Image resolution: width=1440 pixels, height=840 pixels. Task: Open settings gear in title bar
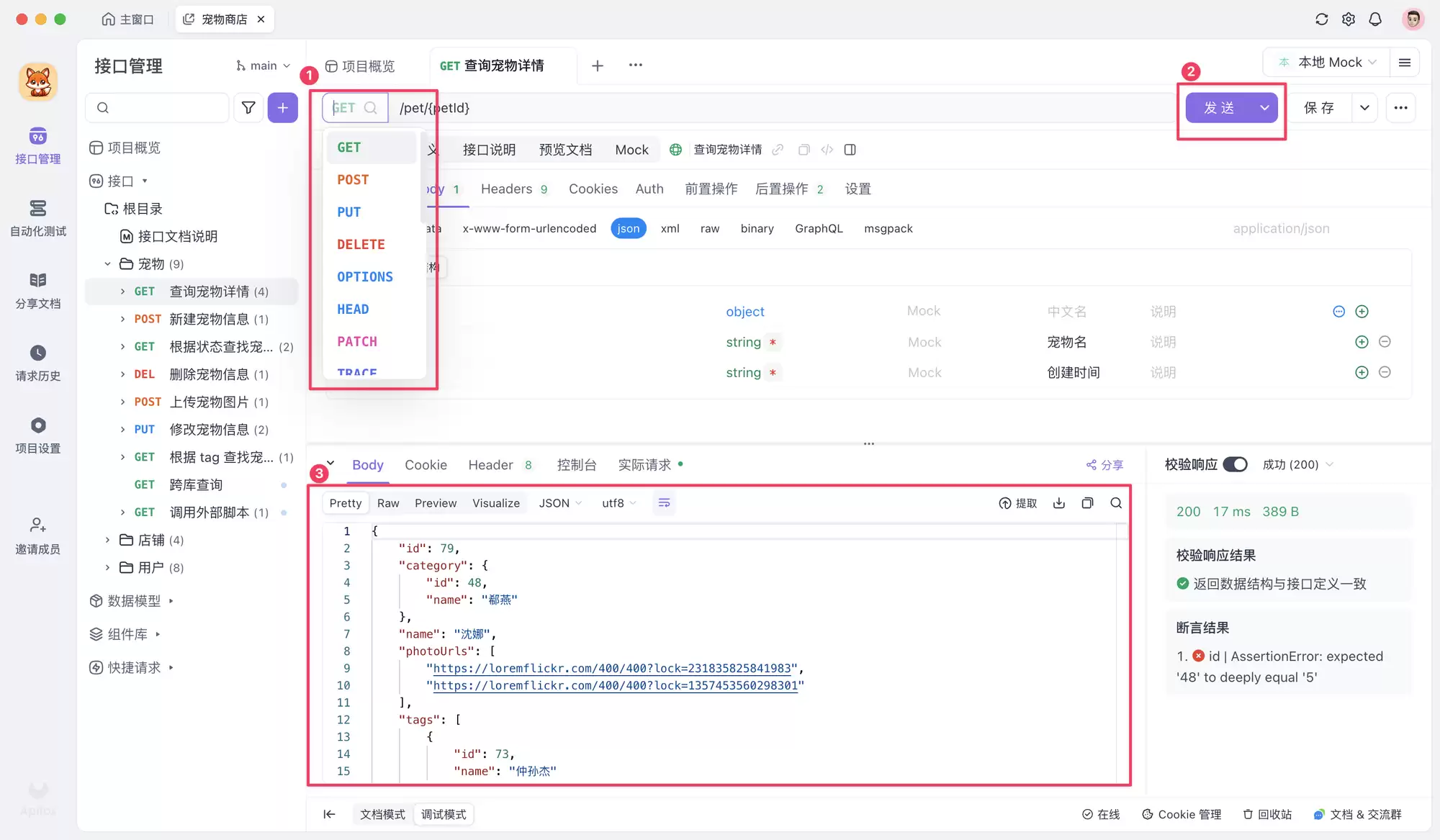point(1349,19)
